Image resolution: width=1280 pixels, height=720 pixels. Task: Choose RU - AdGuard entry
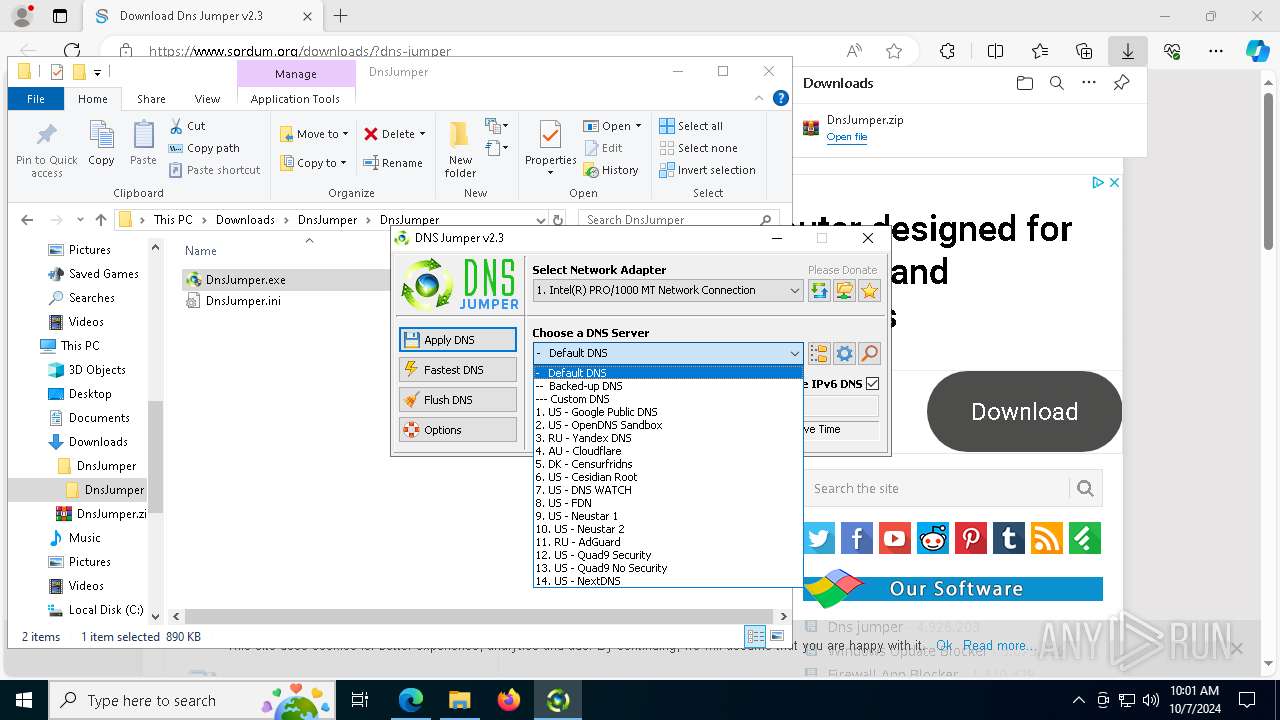pyautogui.click(x=668, y=542)
